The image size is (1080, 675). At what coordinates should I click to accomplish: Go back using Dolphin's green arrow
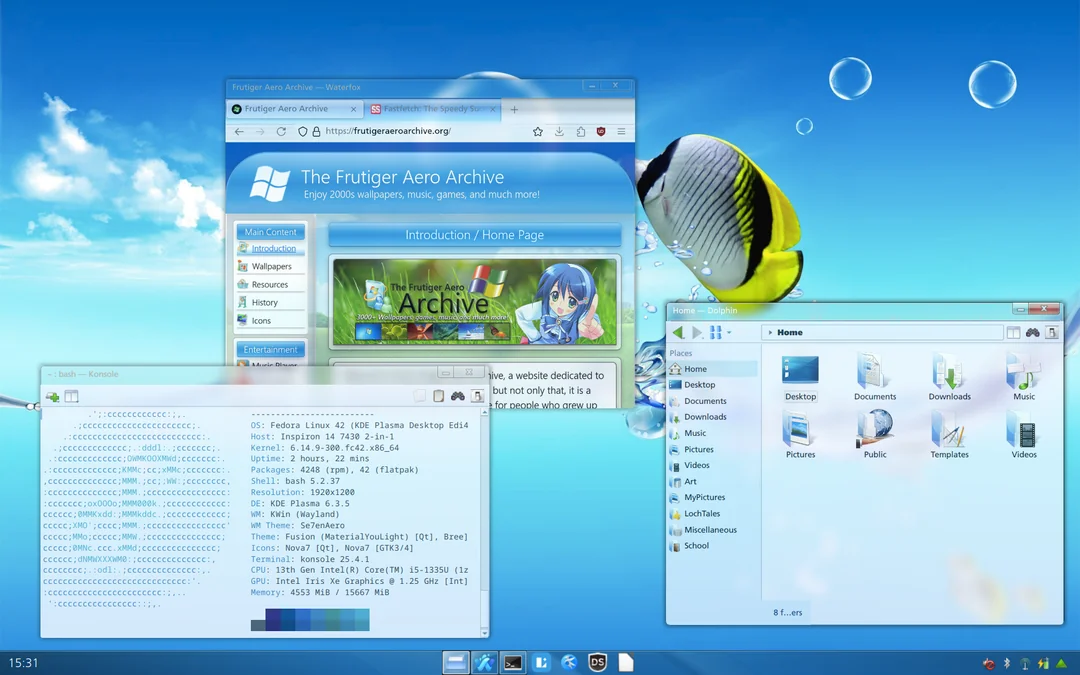pyautogui.click(x=678, y=333)
